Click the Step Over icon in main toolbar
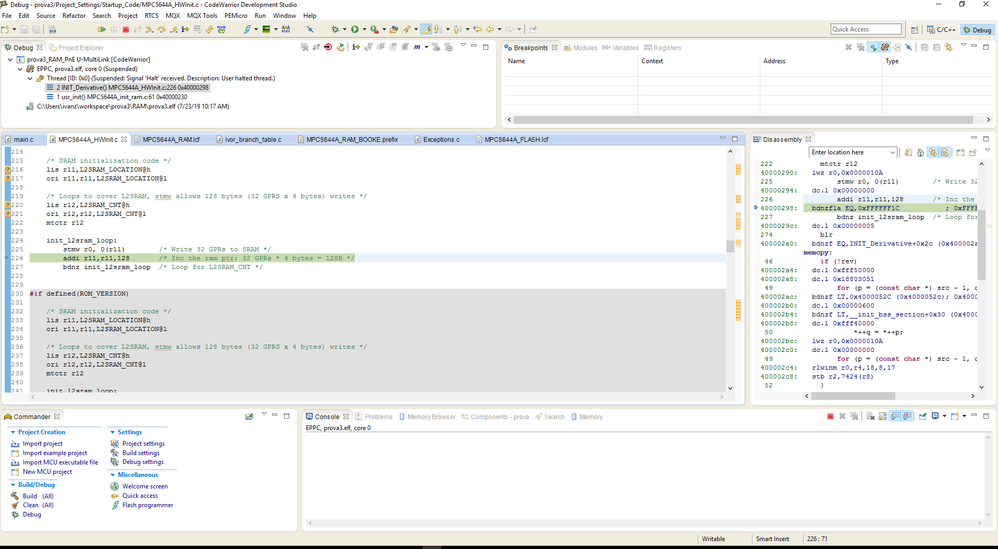 pyautogui.click(x=161, y=29)
